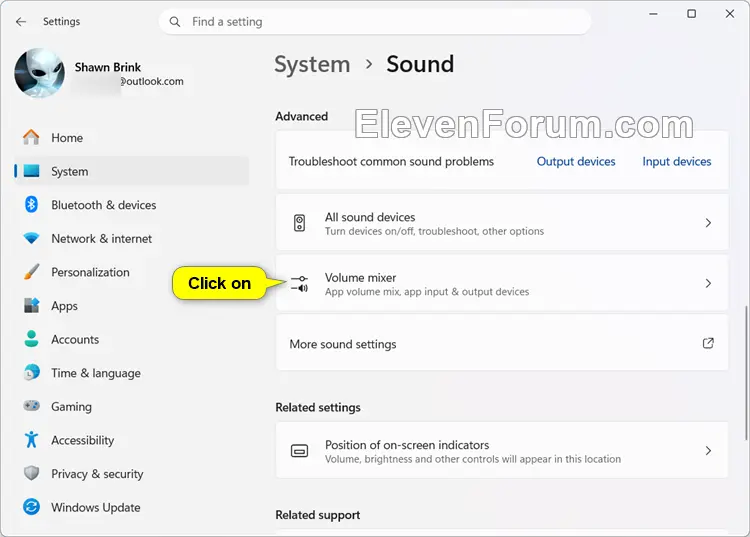Click the Find a setting search box
Viewport: 750px width, 537px height.
[x=375, y=22]
